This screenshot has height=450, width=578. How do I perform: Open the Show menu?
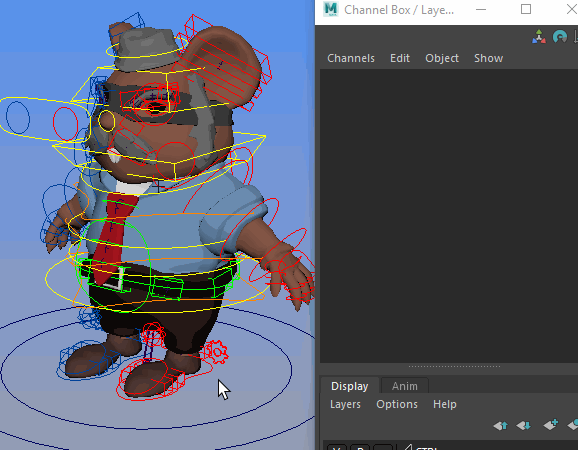(488, 58)
